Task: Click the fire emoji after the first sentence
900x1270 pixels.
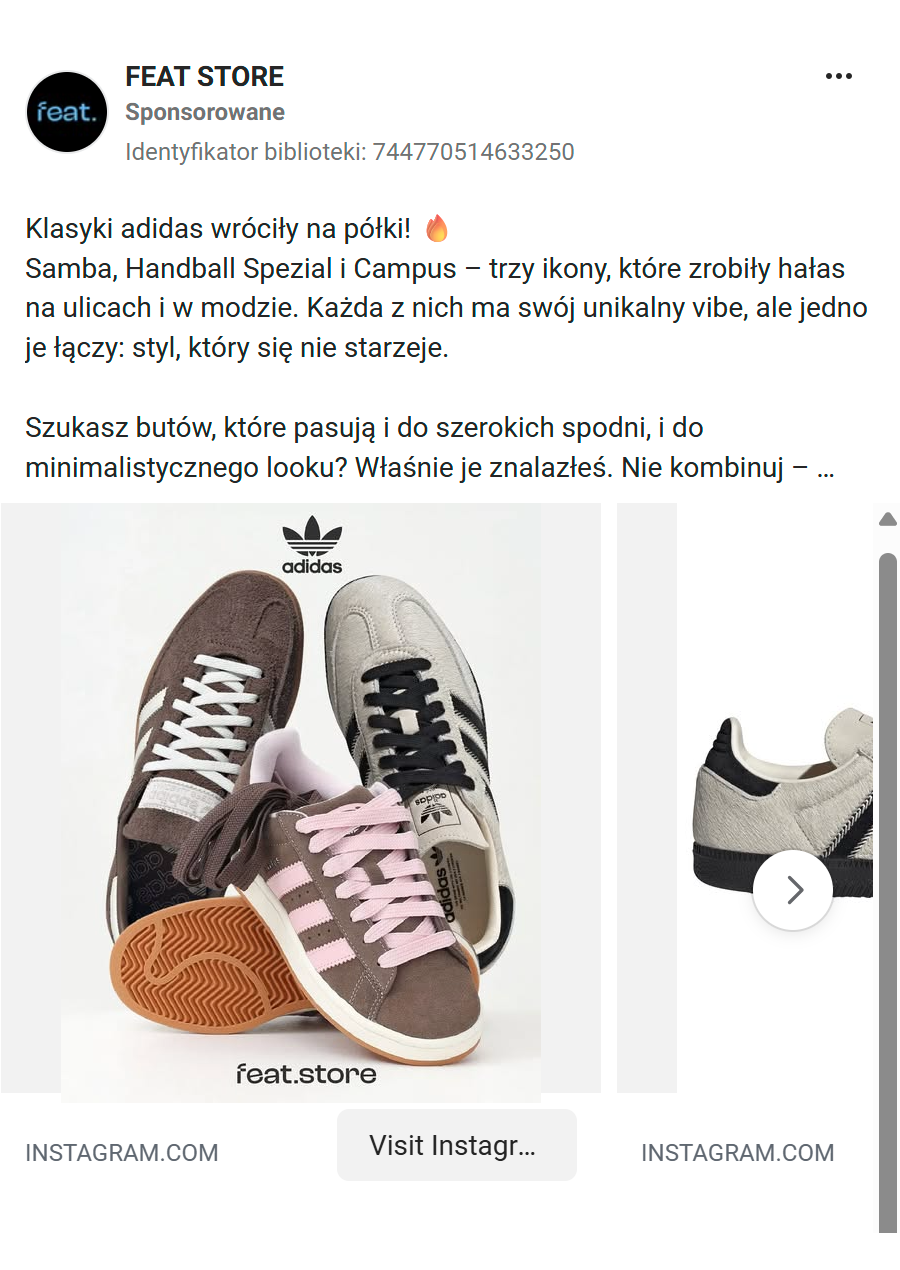Action: (x=437, y=229)
